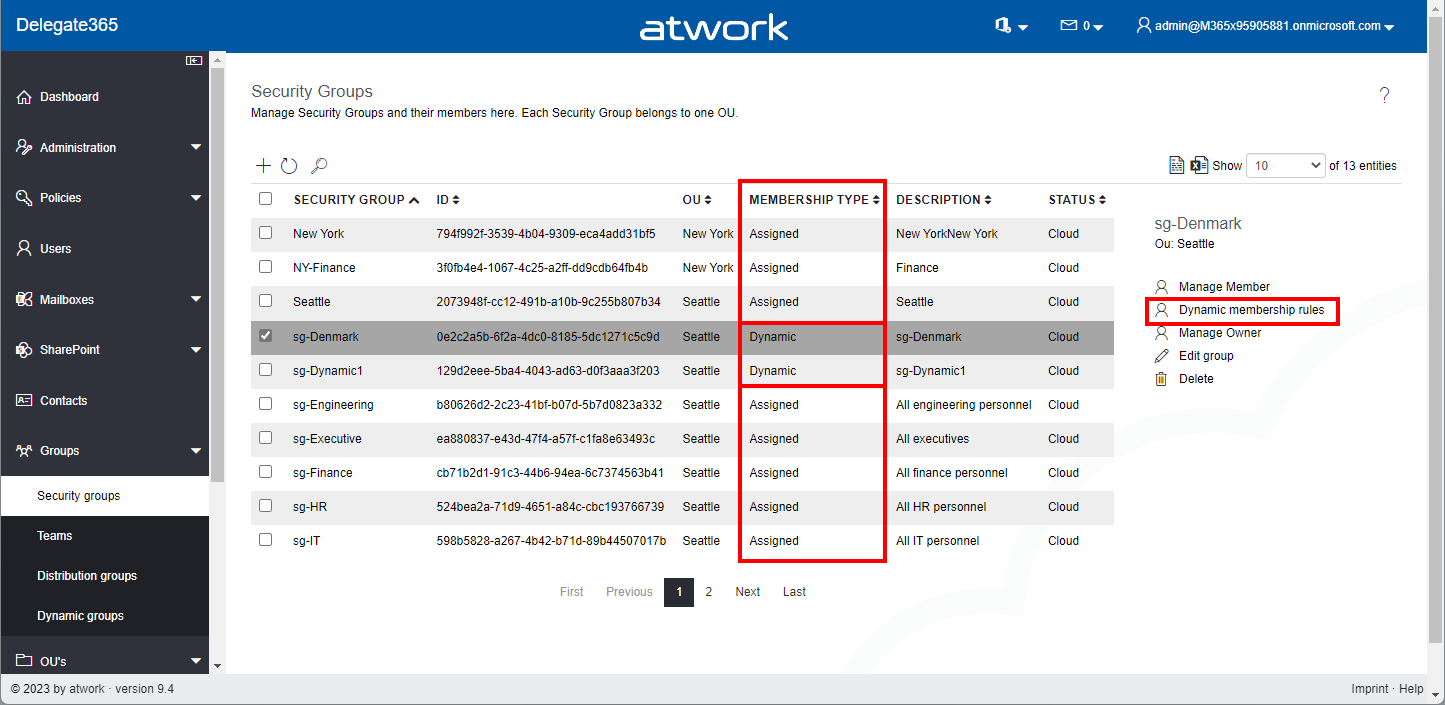The height and width of the screenshot is (705, 1445).
Task: Expand the Mailboxes menu arrow
Action: pos(196,299)
